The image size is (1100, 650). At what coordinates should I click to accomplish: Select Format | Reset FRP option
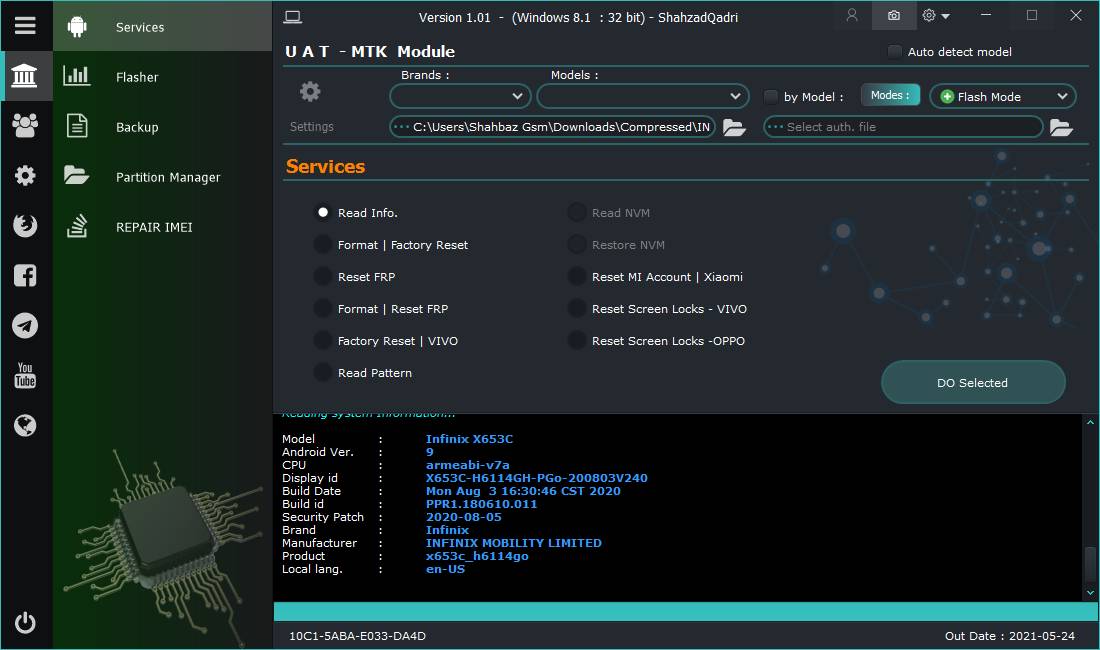[x=323, y=309]
